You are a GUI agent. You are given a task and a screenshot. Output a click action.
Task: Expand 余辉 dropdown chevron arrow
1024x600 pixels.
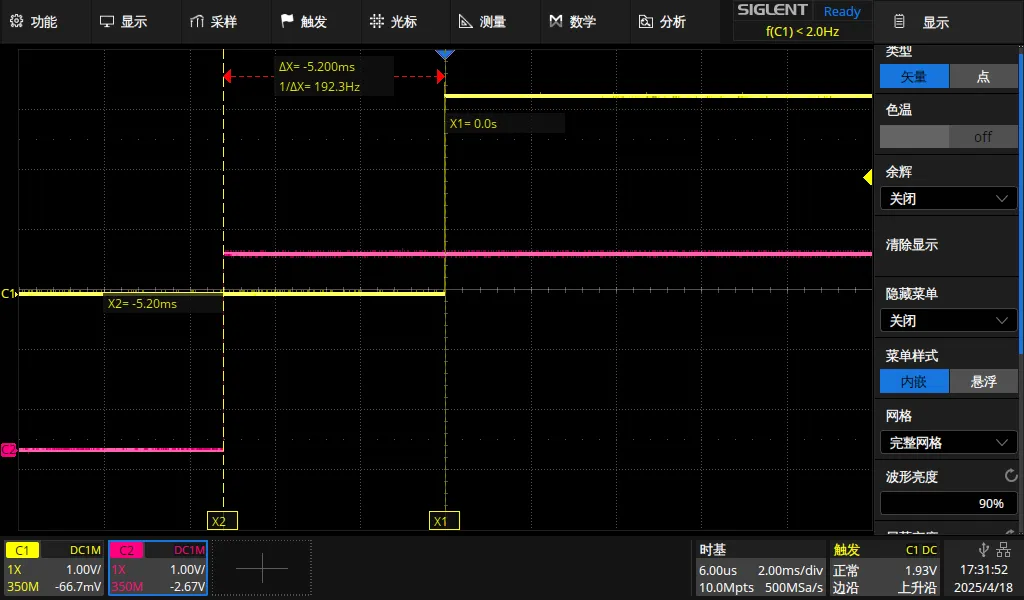pyautogui.click(x=1002, y=198)
